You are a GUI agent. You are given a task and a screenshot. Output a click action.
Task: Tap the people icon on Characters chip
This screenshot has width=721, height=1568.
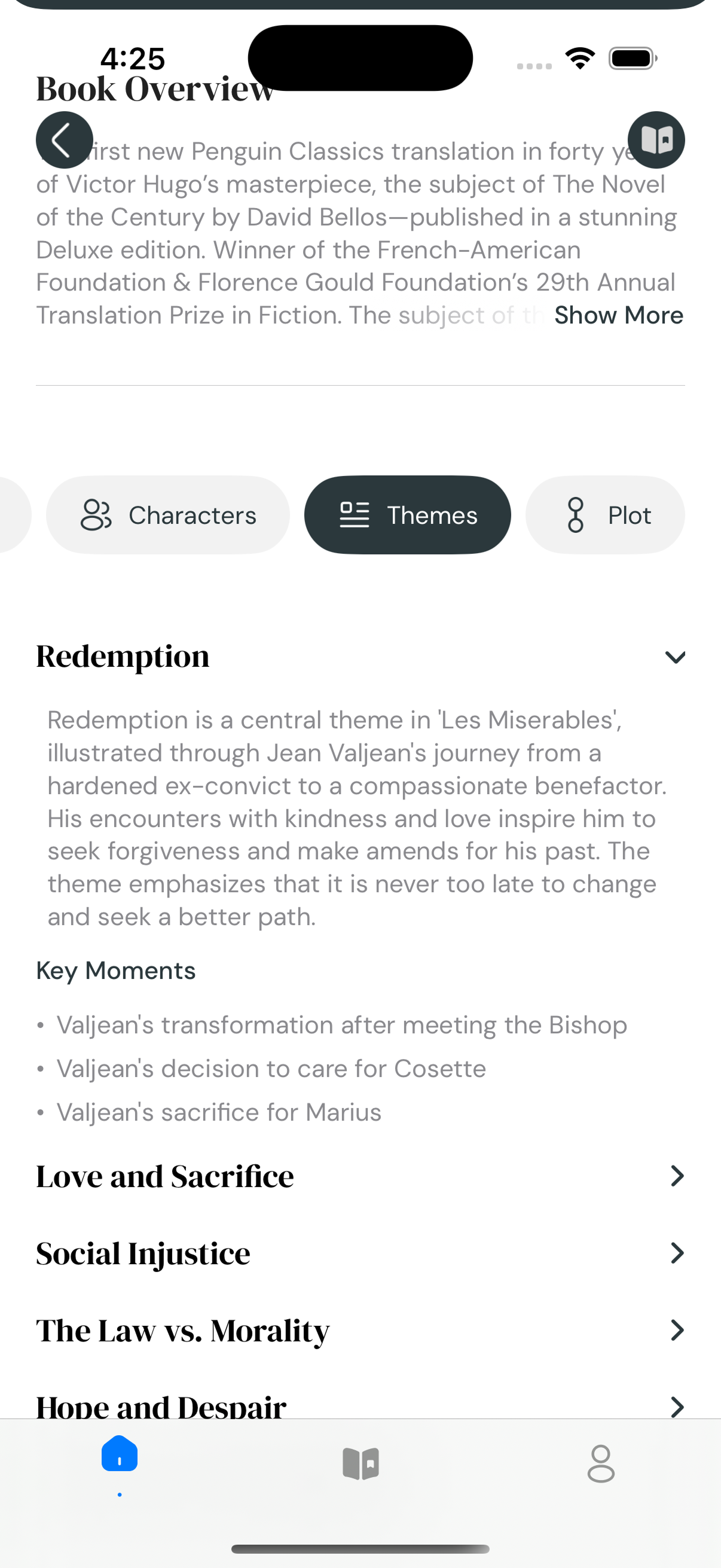pyautogui.click(x=96, y=515)
